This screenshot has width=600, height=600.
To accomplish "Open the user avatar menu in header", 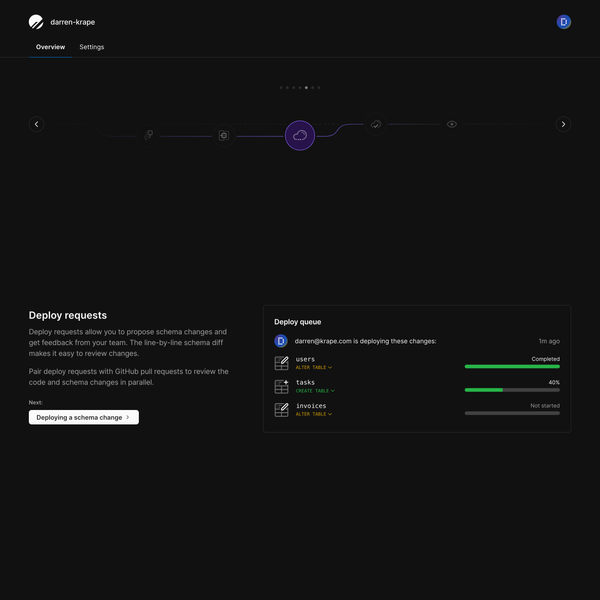I will (x=563, y=22).
